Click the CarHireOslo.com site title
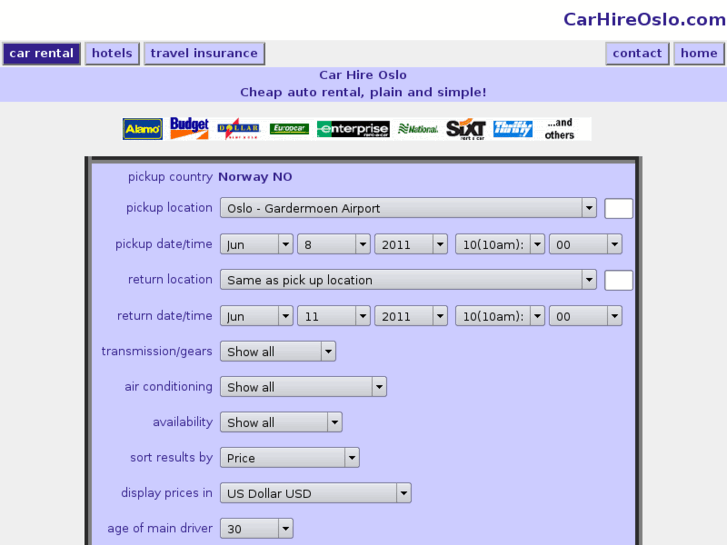The height and width of the screenshot is (545, 727). [644, 19]
